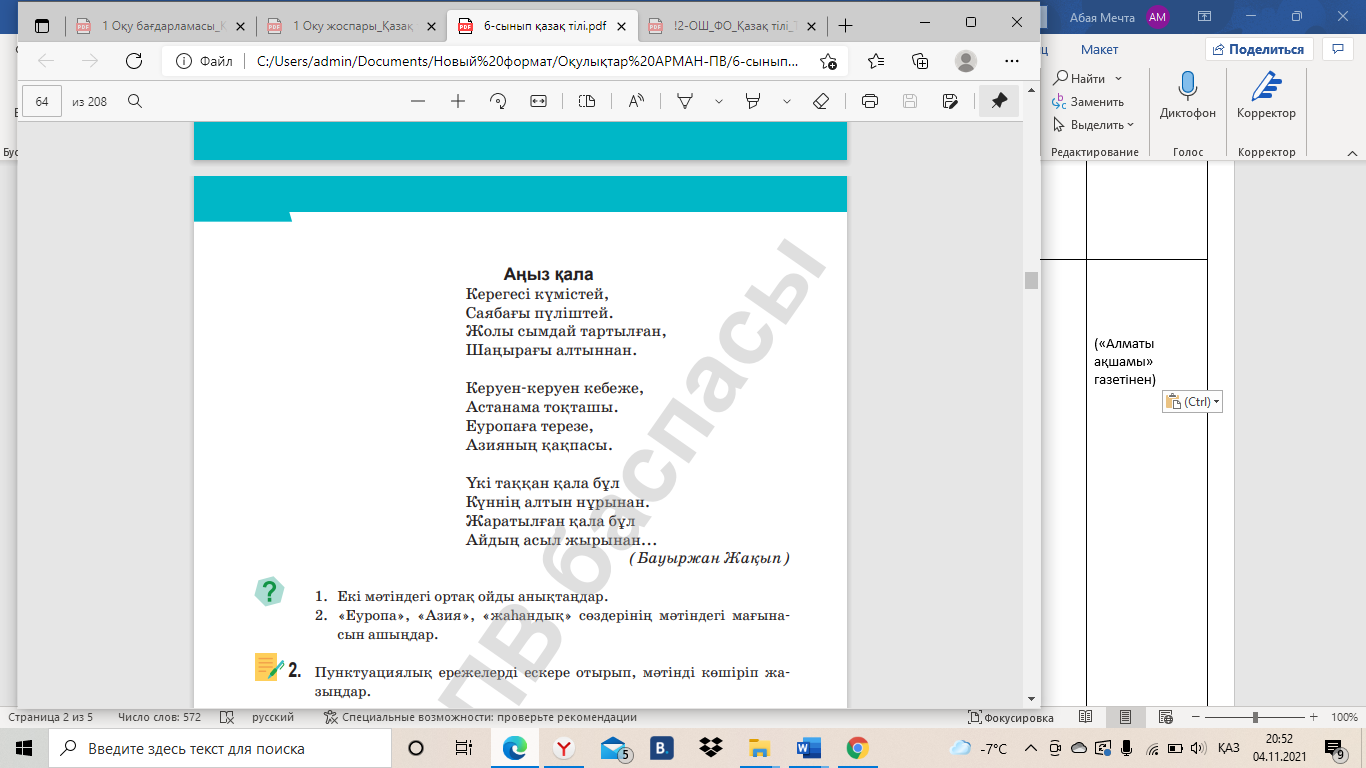Open Yandex Browser from the taskbar
This screenshot has width=1366, height=768.
[x=564, y=748]
